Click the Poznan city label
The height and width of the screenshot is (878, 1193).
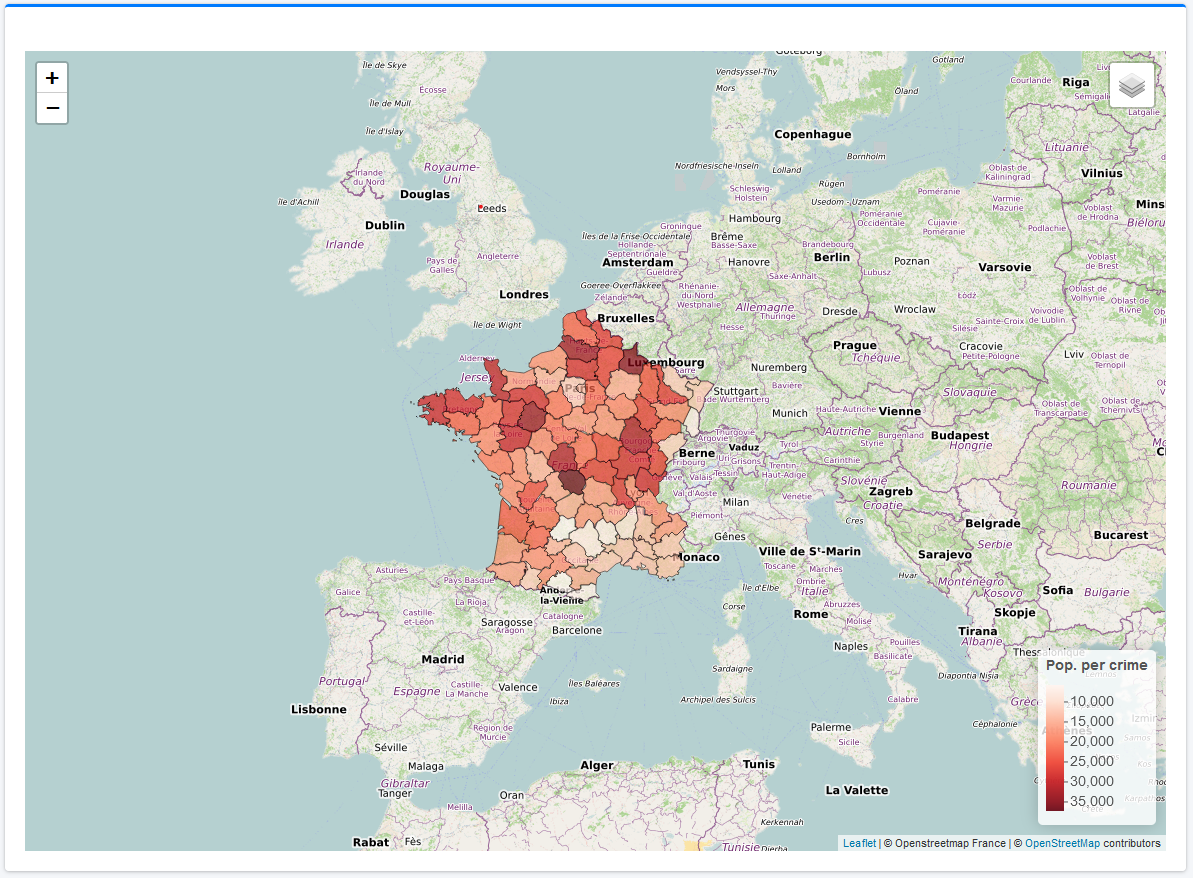click(911, 261)
